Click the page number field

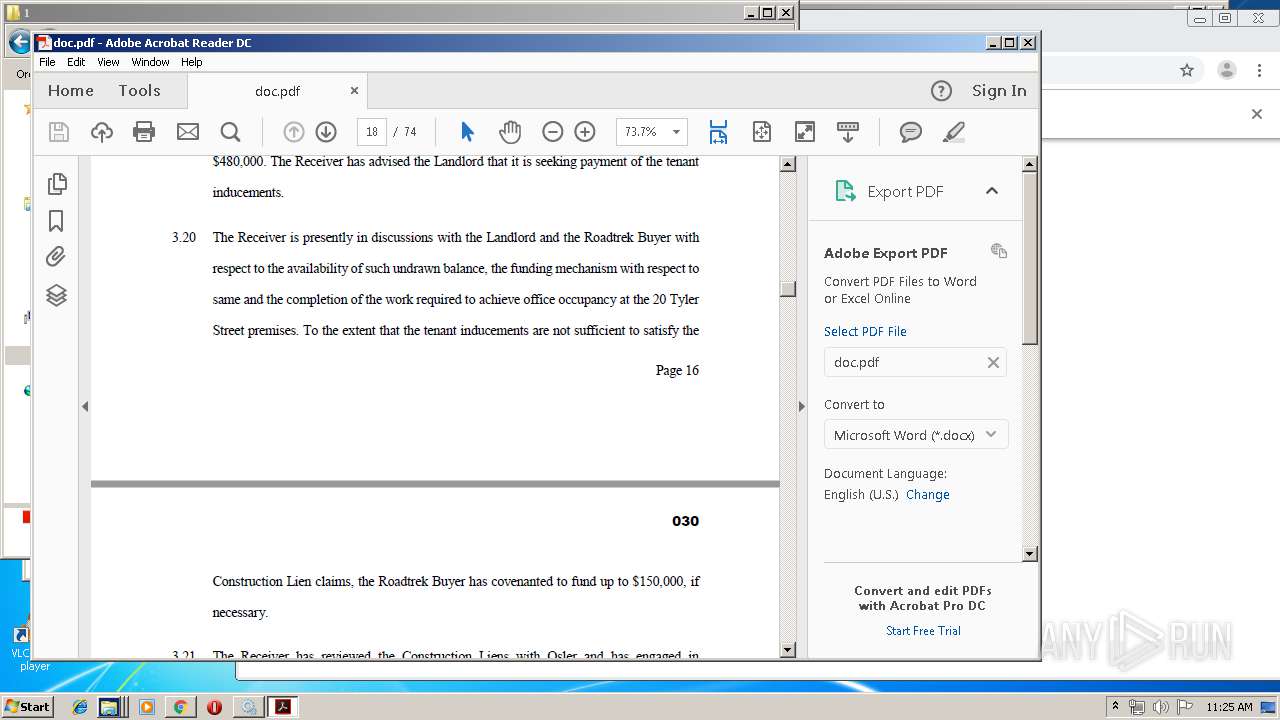click(372, 132)
